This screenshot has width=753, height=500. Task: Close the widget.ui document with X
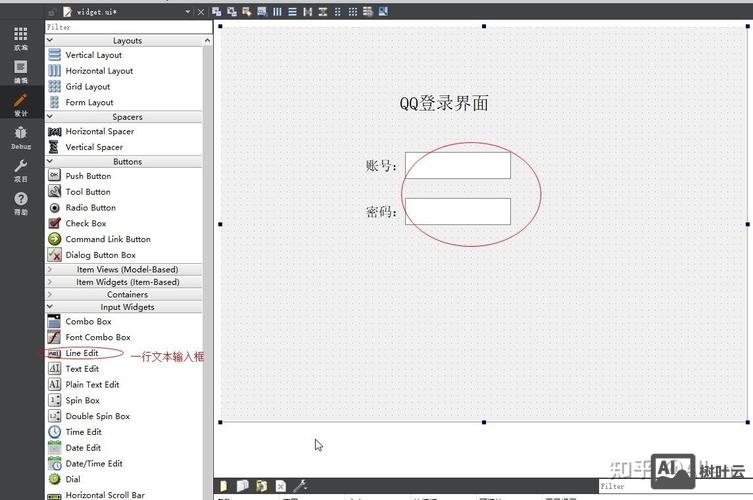pyautogui.click(x=201, y=12)
